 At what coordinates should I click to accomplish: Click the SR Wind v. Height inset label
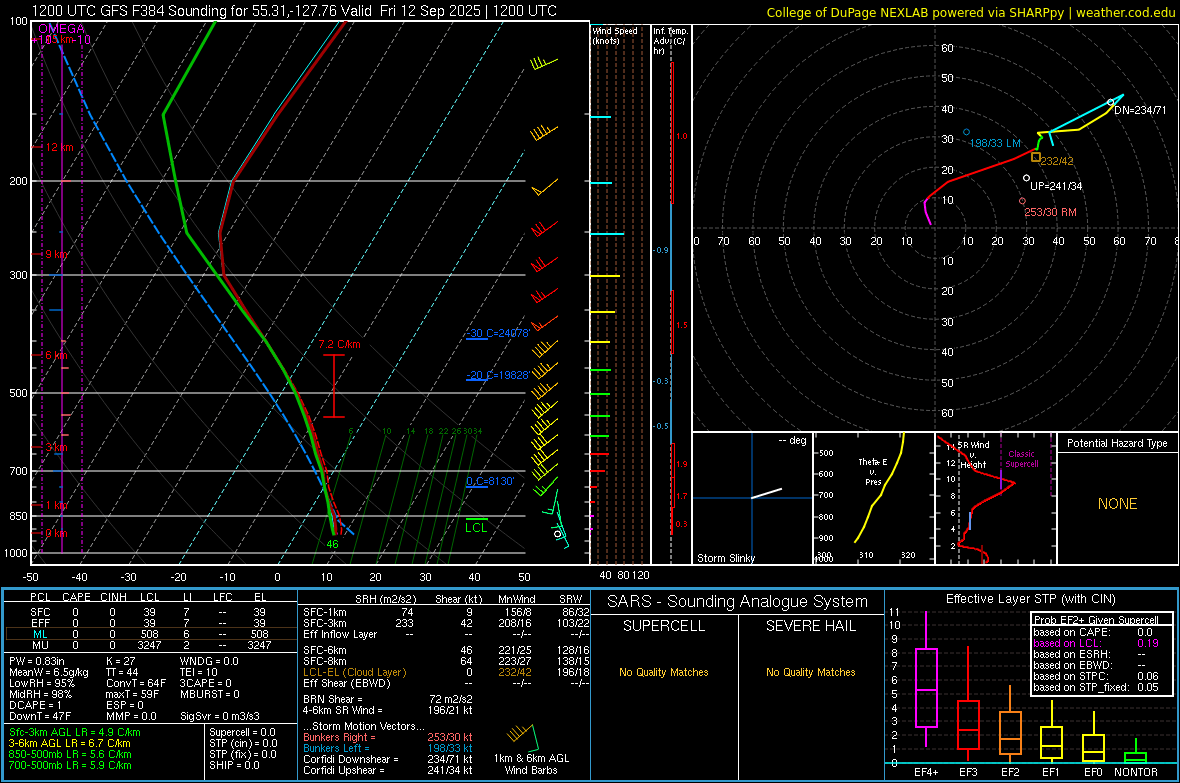(972, 455)
